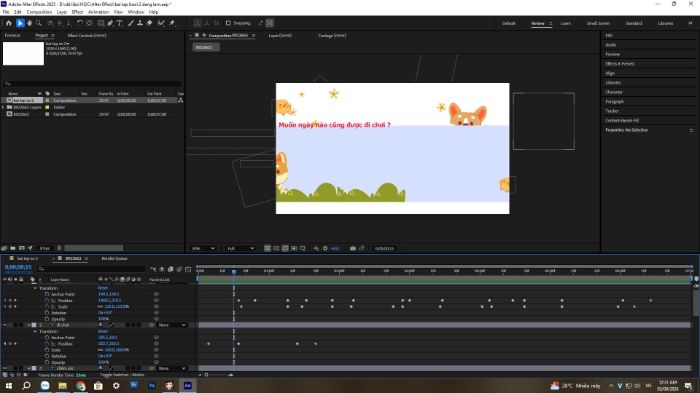Open the Effect menu
700x393 pixels.
pyautogui.click(x=77, y=12)
